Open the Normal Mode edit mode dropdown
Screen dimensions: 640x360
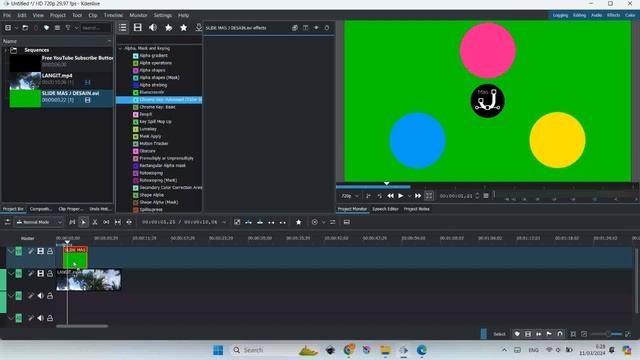[x=39, y=222]
